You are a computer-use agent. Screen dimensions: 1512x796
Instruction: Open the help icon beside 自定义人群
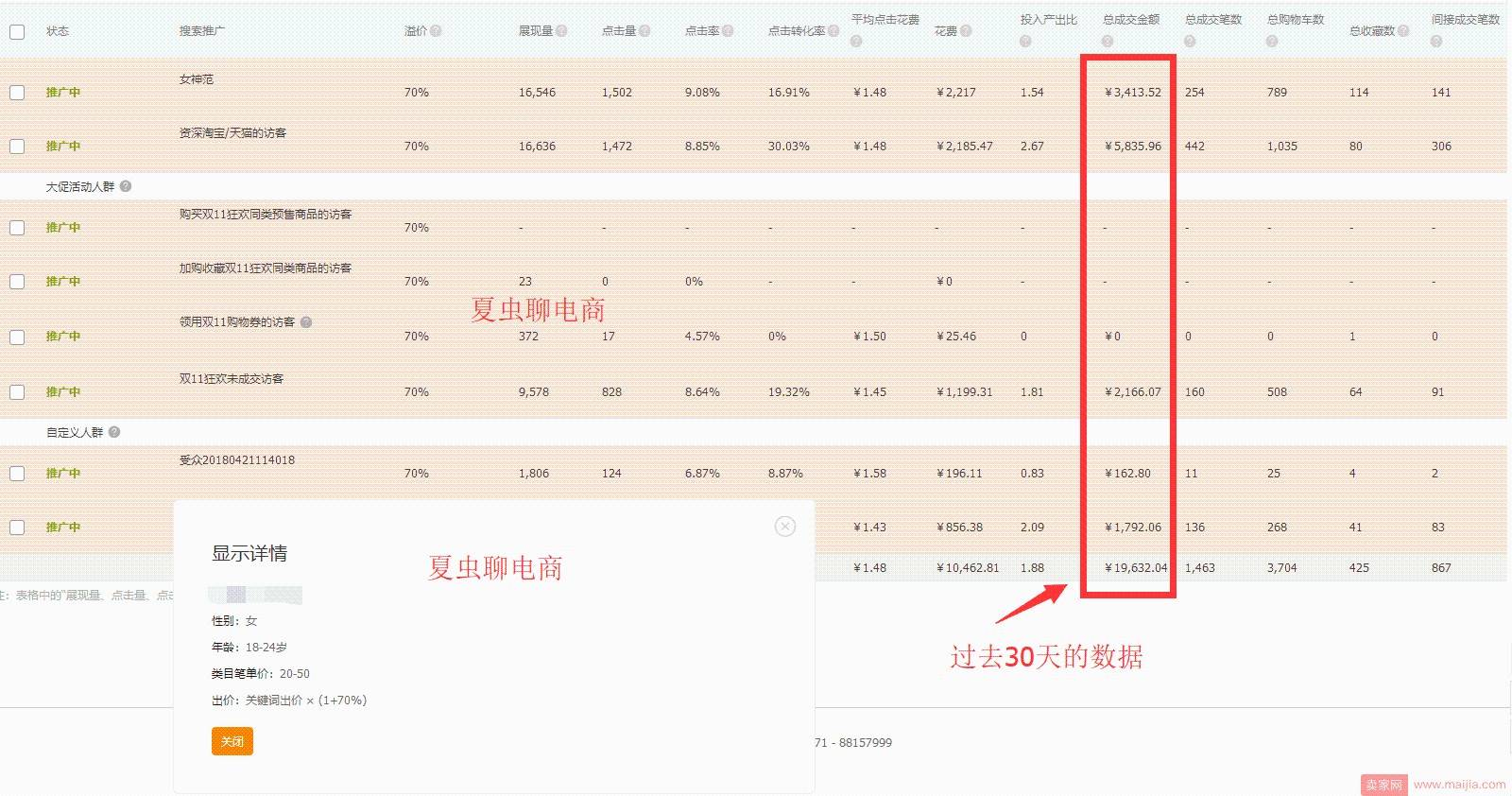[x=114, y=432]
